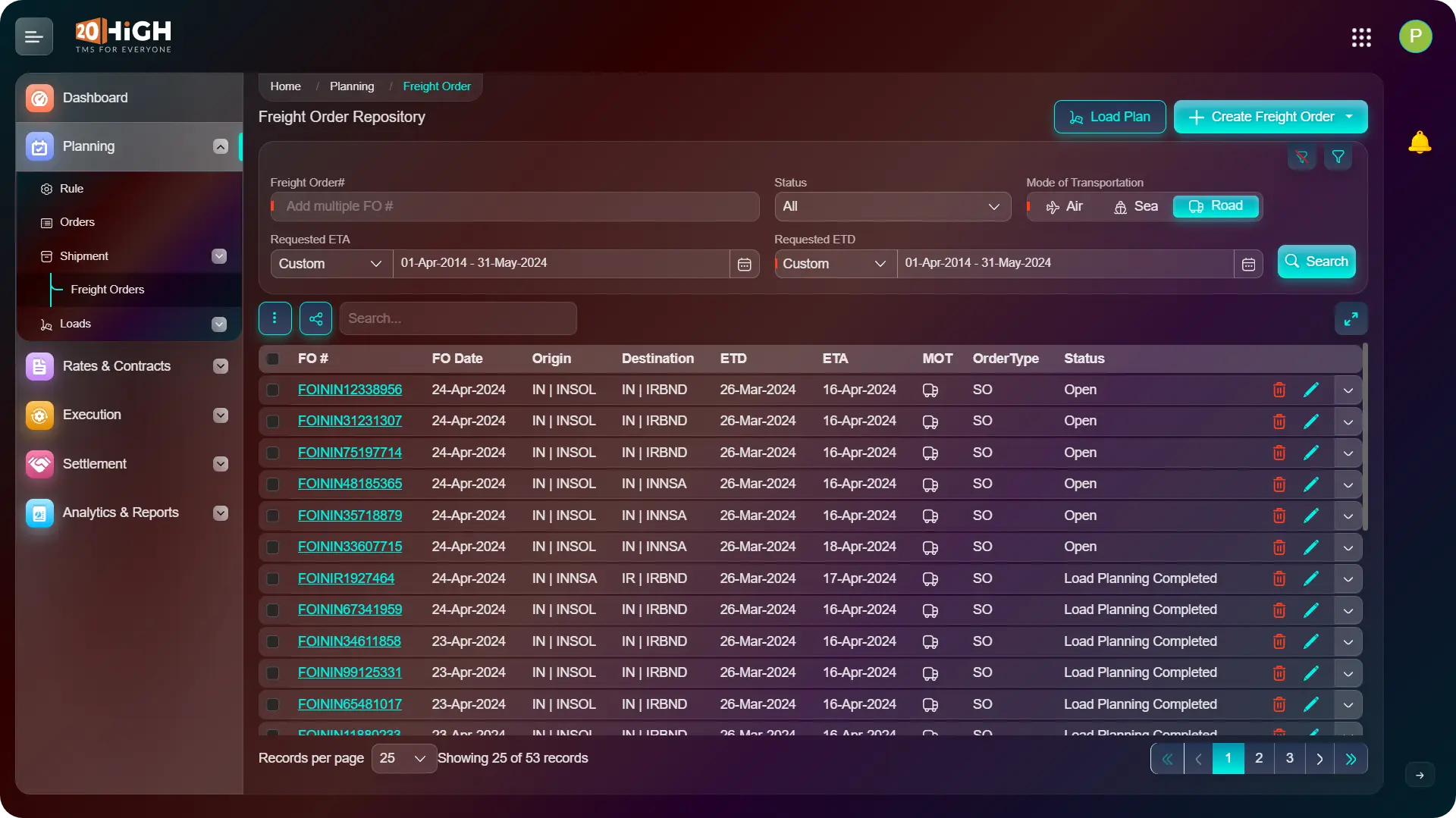The image size is (1456, 818).
Task: Toggle the blue filter funnel icon
Action: [1338, 157]
